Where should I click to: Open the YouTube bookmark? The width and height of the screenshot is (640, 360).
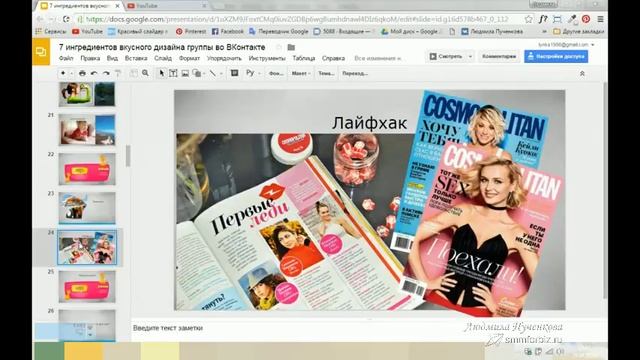point(87,31)
